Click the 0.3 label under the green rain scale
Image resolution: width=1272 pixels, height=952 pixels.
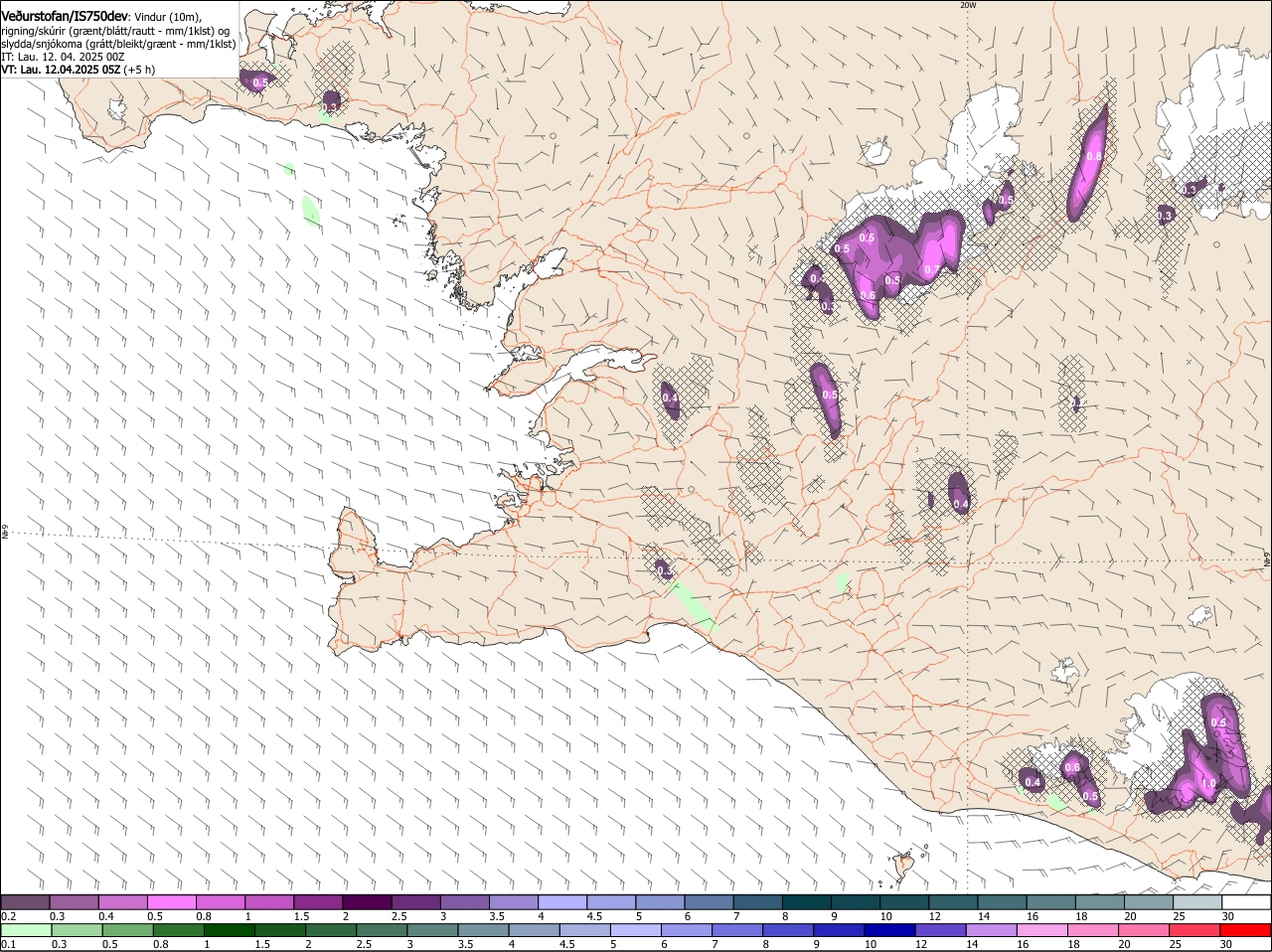(58, 944)
